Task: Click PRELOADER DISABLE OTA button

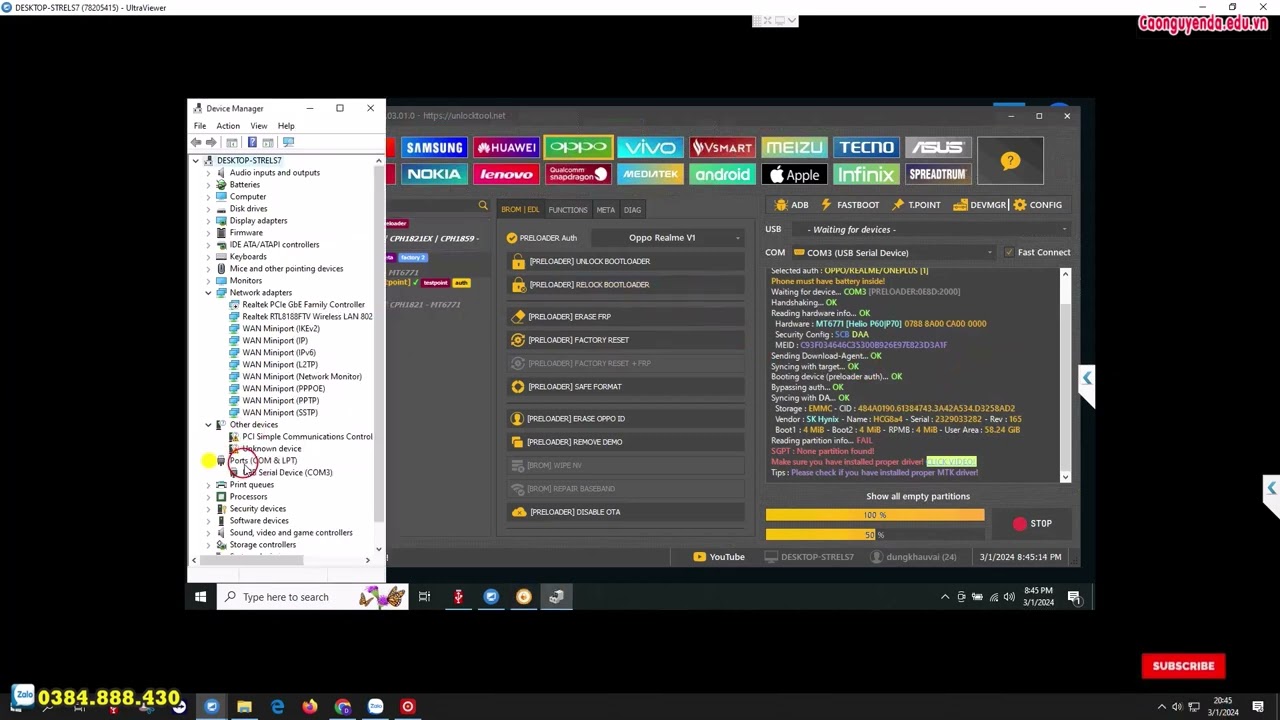Action: point(626,512)
